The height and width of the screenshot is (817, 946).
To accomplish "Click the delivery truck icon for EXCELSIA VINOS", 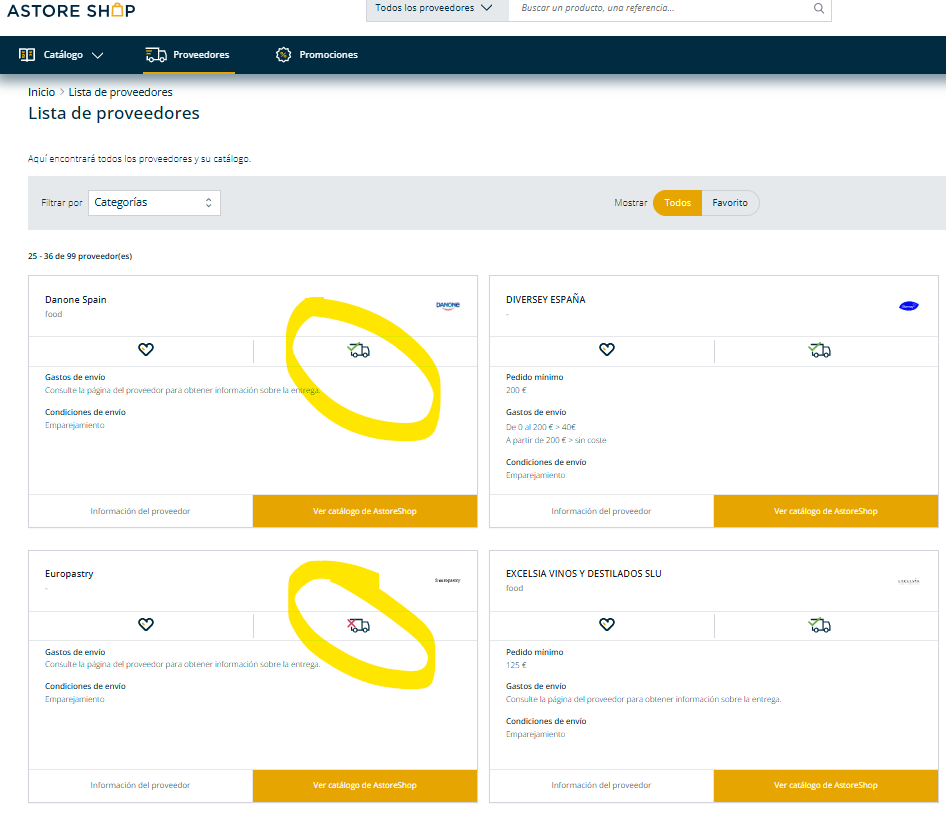I will (x=819, y=625).
